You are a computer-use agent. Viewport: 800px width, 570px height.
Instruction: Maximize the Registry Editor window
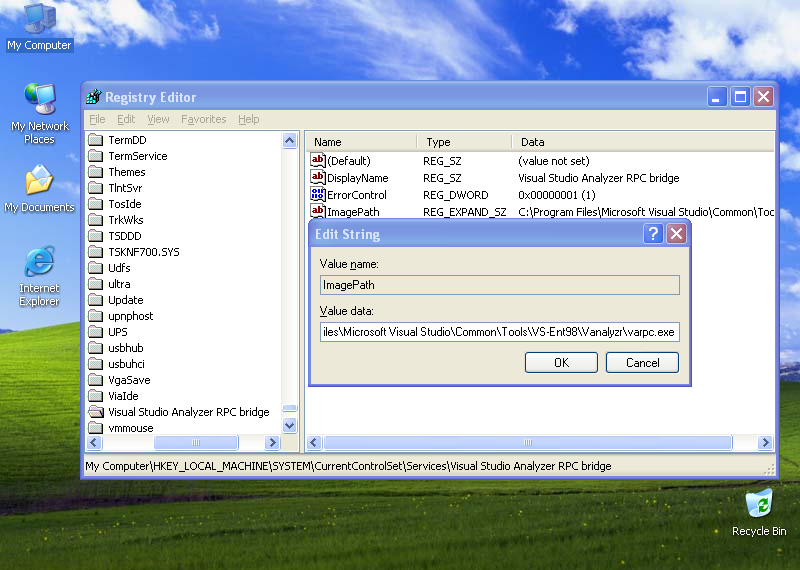click(x=740, y=96)
